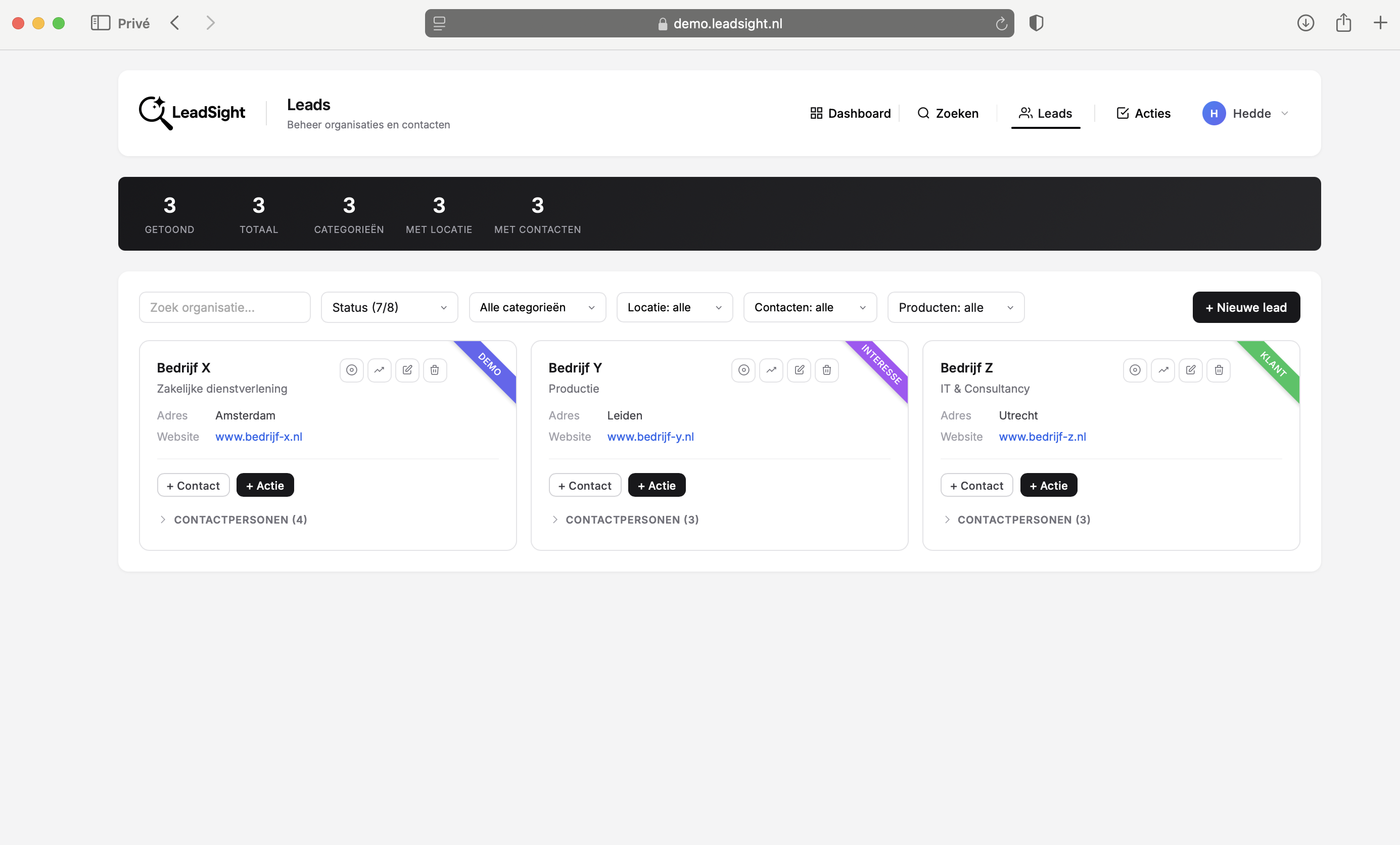Click the + Nieuwe lead button
The height and width of the screenshot is (845, 1400).
click(1245, 307)
